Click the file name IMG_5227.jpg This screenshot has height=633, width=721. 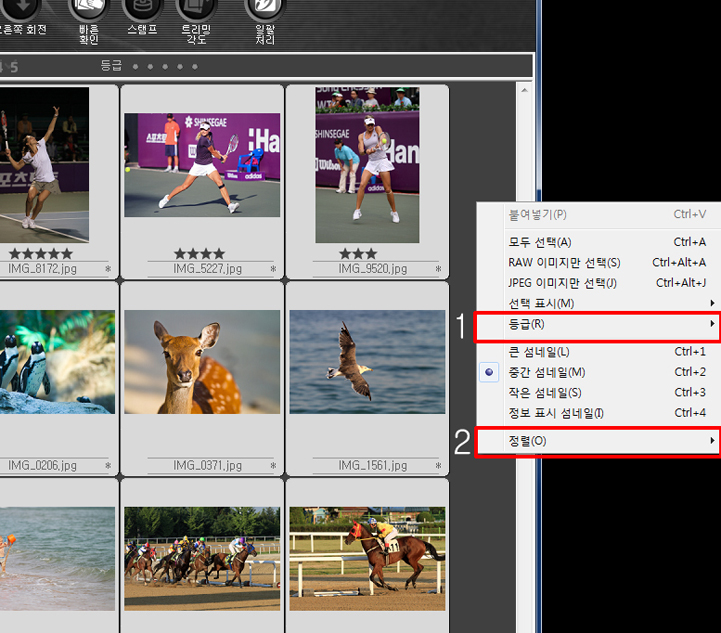click(x=207, y=268)
